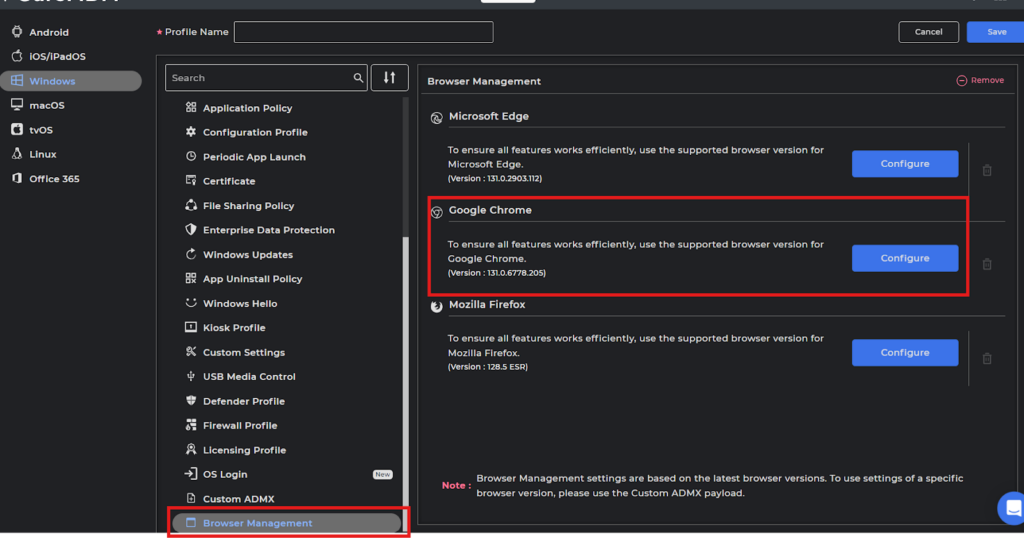Click the Profile Name text field

[x=363, y=32]
